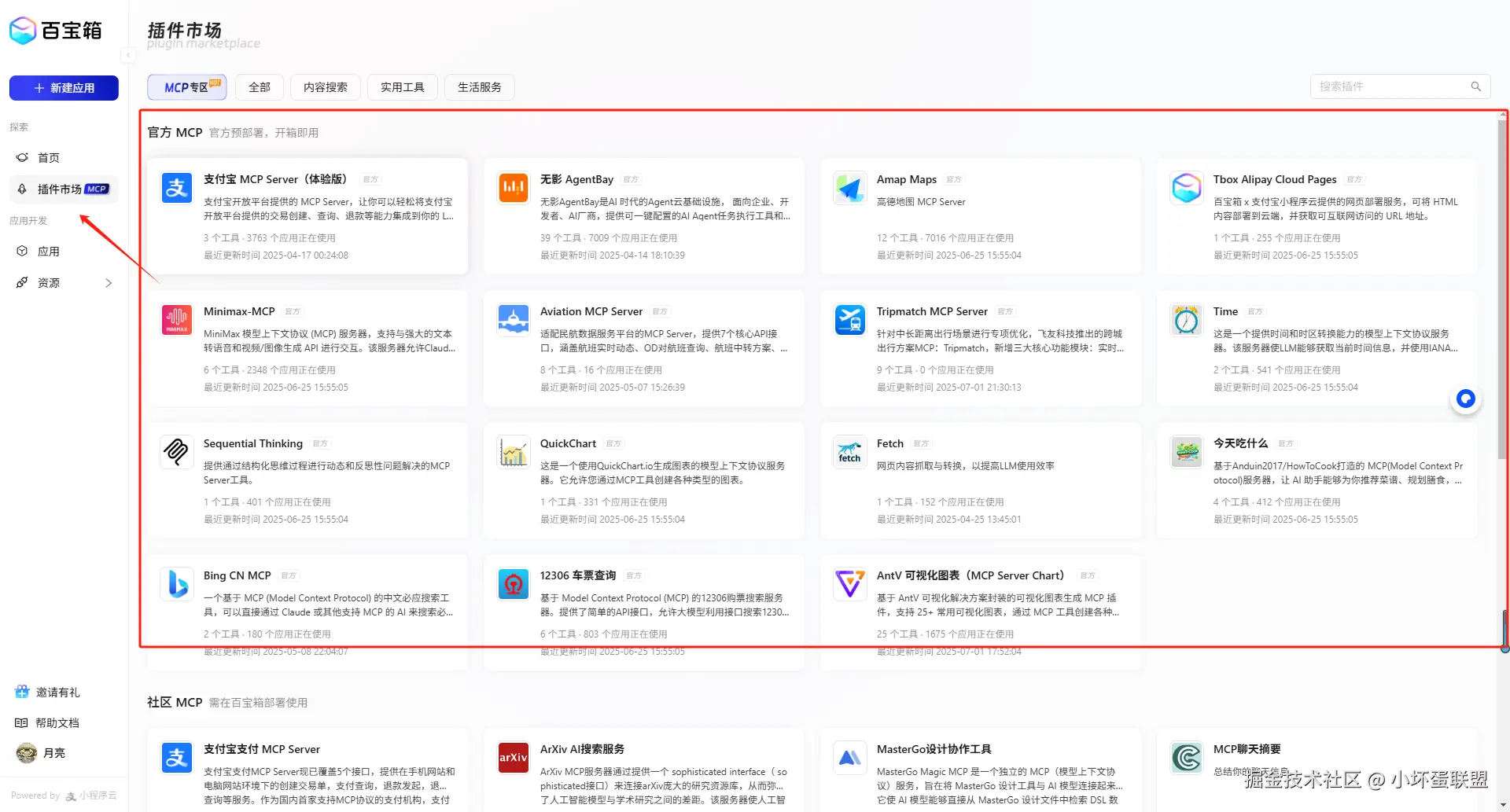
Task: Open the floating blue chat assistant icon
Action: pyautogui.click(x=1465, y=399)
